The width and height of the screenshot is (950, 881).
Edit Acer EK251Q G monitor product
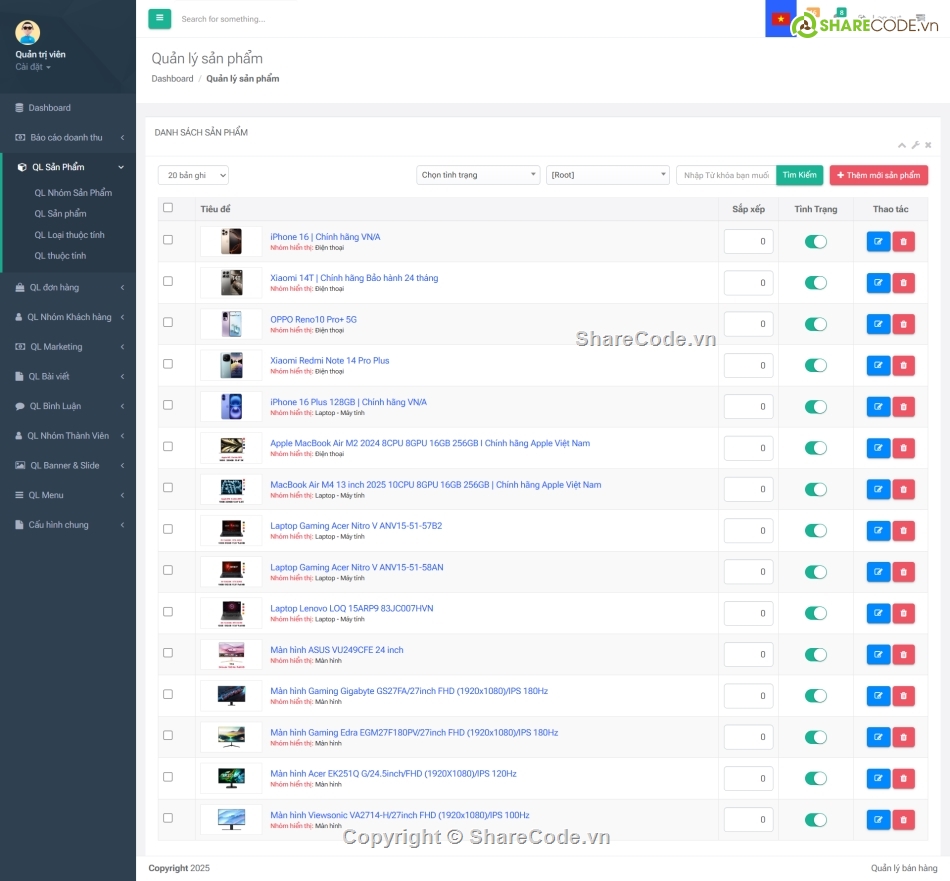(x=878, y=778)
